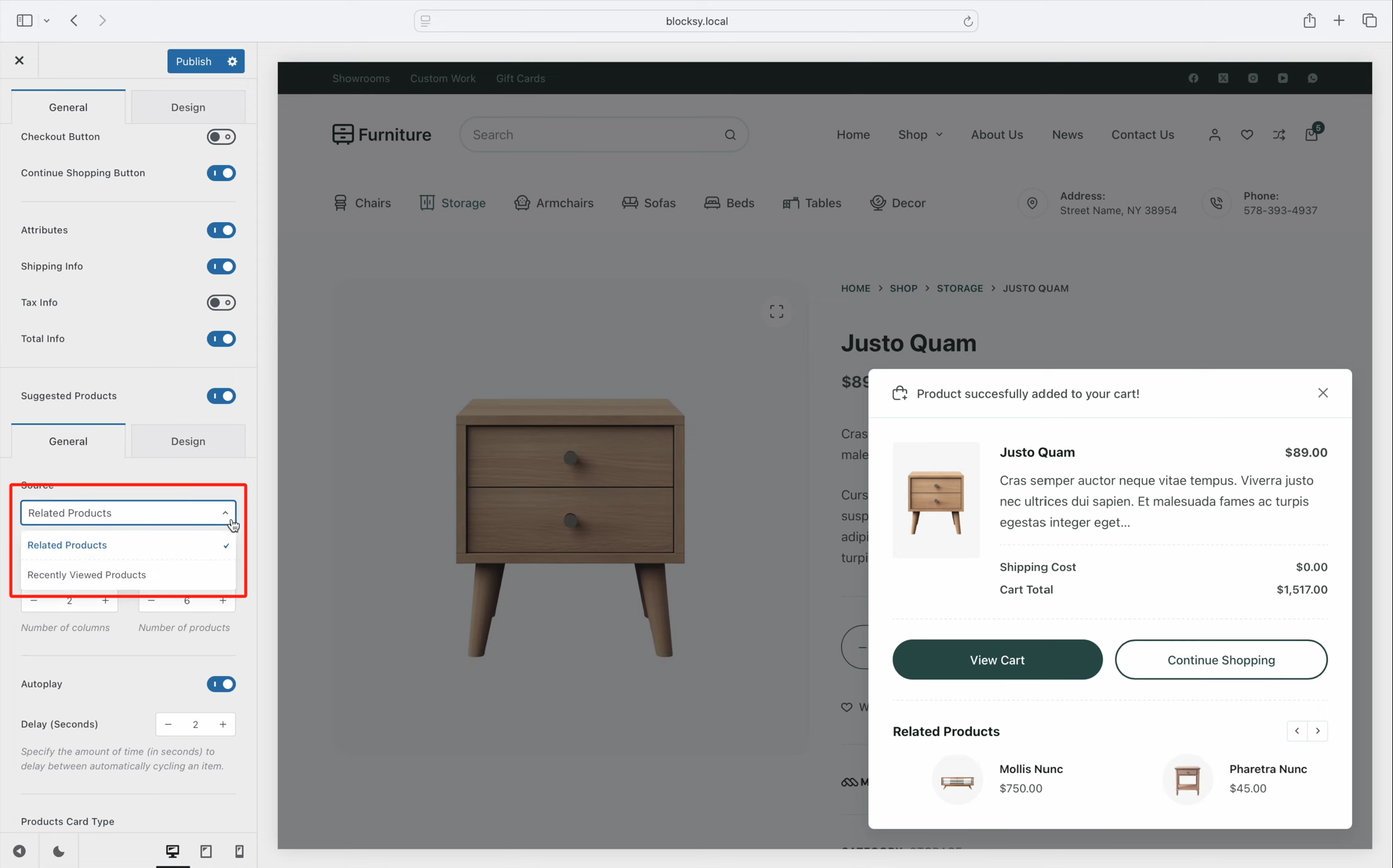The image size is (1393, 868).
Task: Click the shopping cart icon in header
Action: 1311,134
